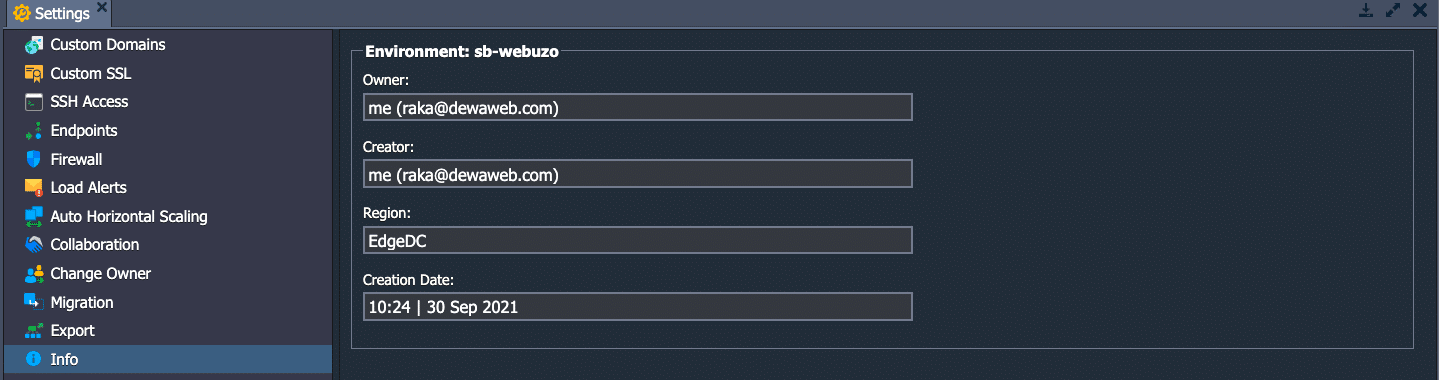Open the SSH Access terminal icon

[x=34, y=102]
